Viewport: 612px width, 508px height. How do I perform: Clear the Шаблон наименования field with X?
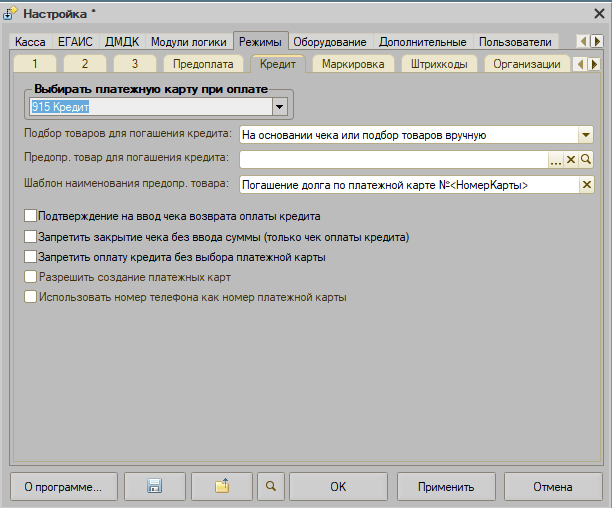[587, 184]
